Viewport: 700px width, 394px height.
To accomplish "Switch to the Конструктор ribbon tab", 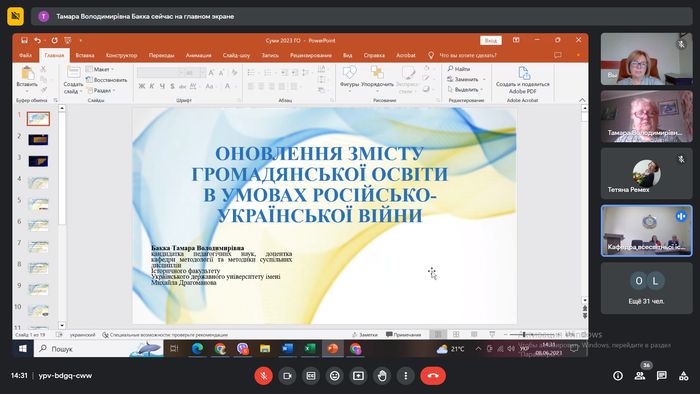I will click(x=121, y=55).
